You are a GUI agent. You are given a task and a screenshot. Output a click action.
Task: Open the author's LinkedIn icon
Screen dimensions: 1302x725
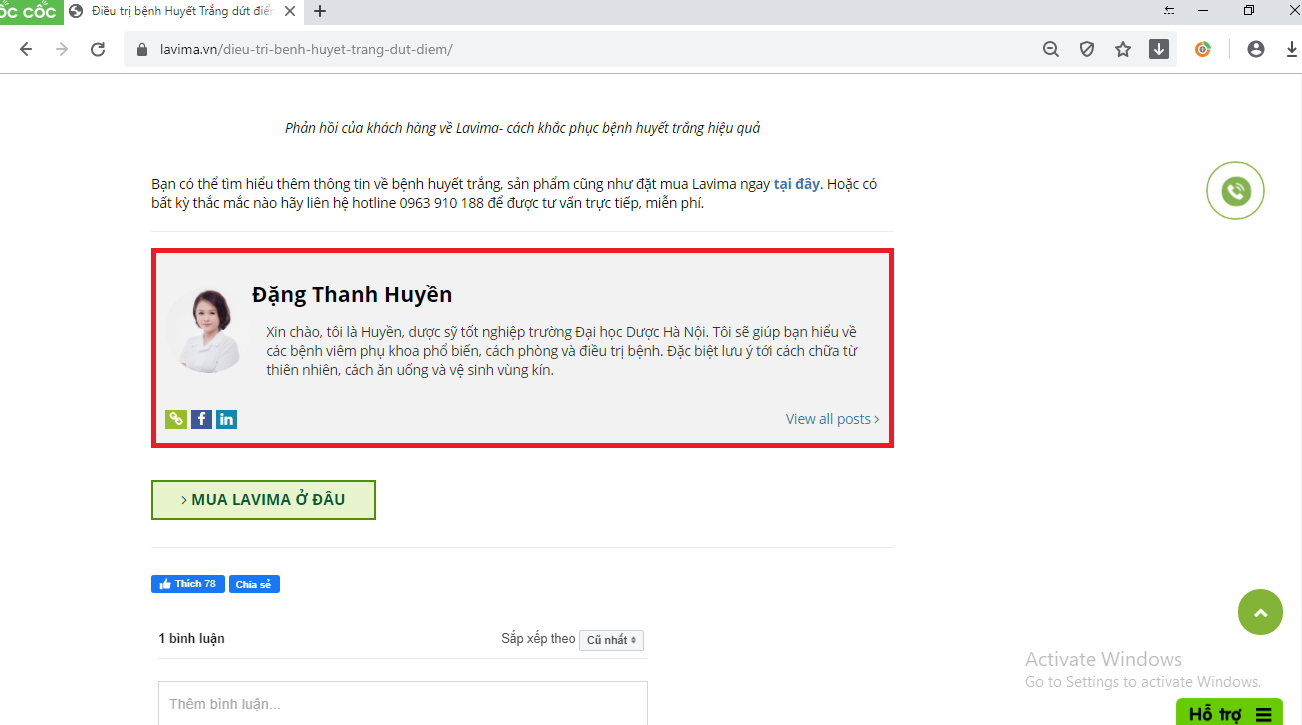pyautogui.click(x=227, y=419)
